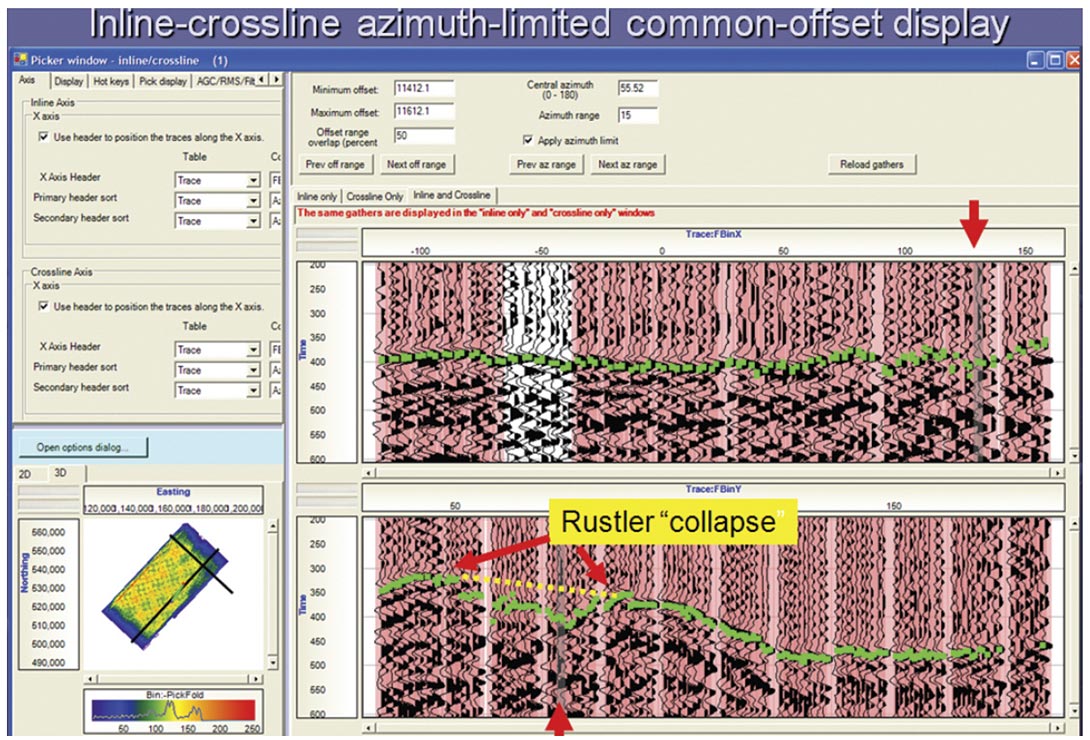Click crossline gather scroll-left arrow
This screenshot has width=1090, height=740.
[x=370, y=727]
